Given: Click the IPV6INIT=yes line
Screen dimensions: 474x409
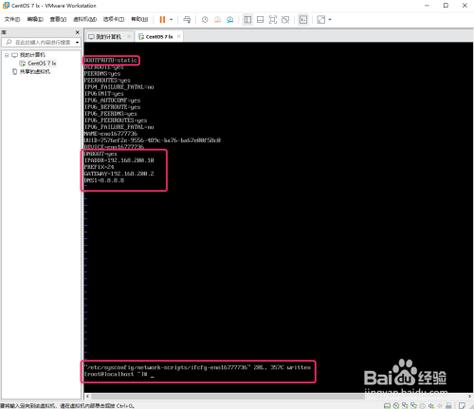Looking at the screenshot, I should [x=104, y=94].
